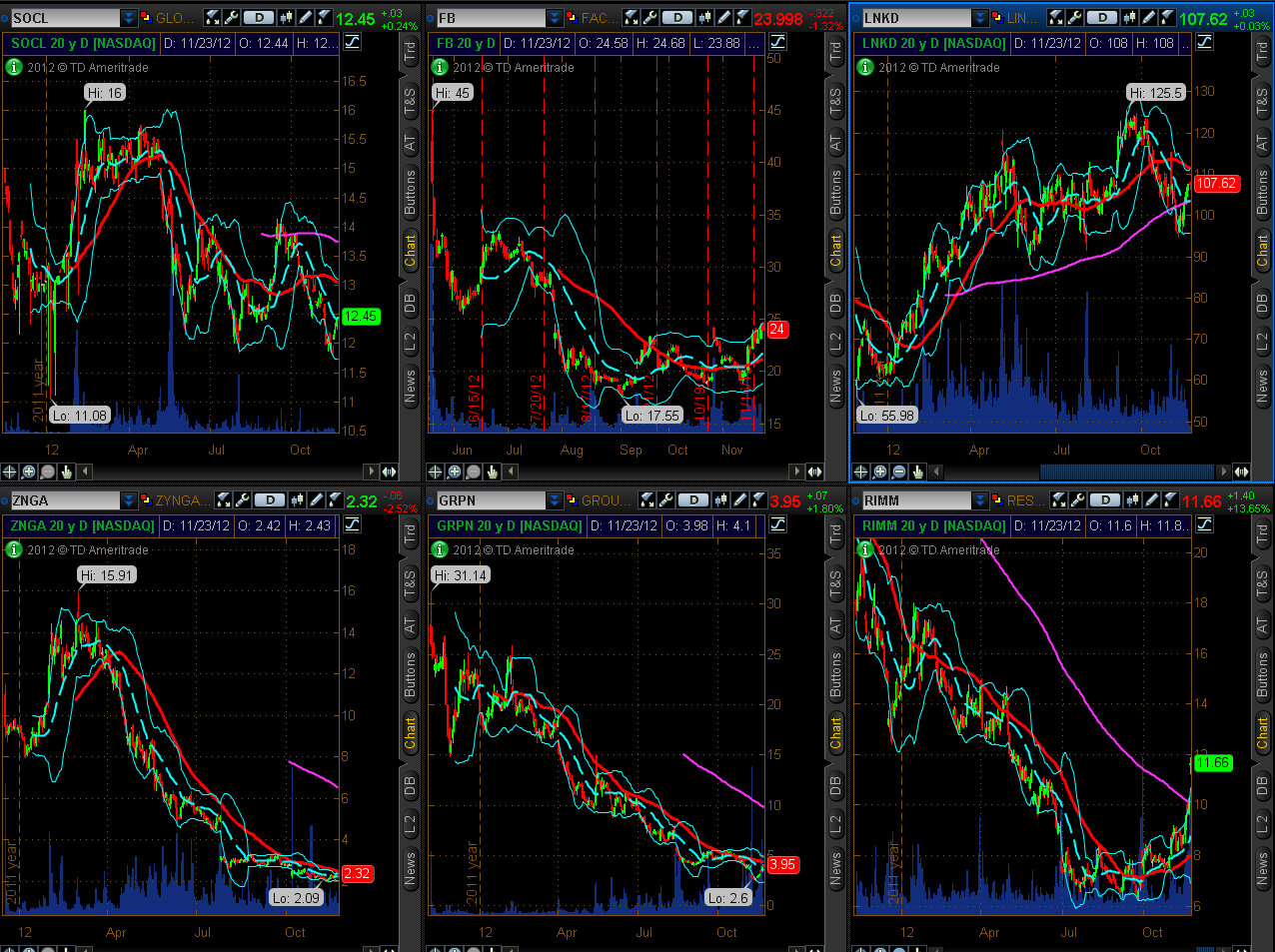Toggle autoscale curve button on LNKD chart
Viewport: 1275px width, 952px height.
point(1204,42)
